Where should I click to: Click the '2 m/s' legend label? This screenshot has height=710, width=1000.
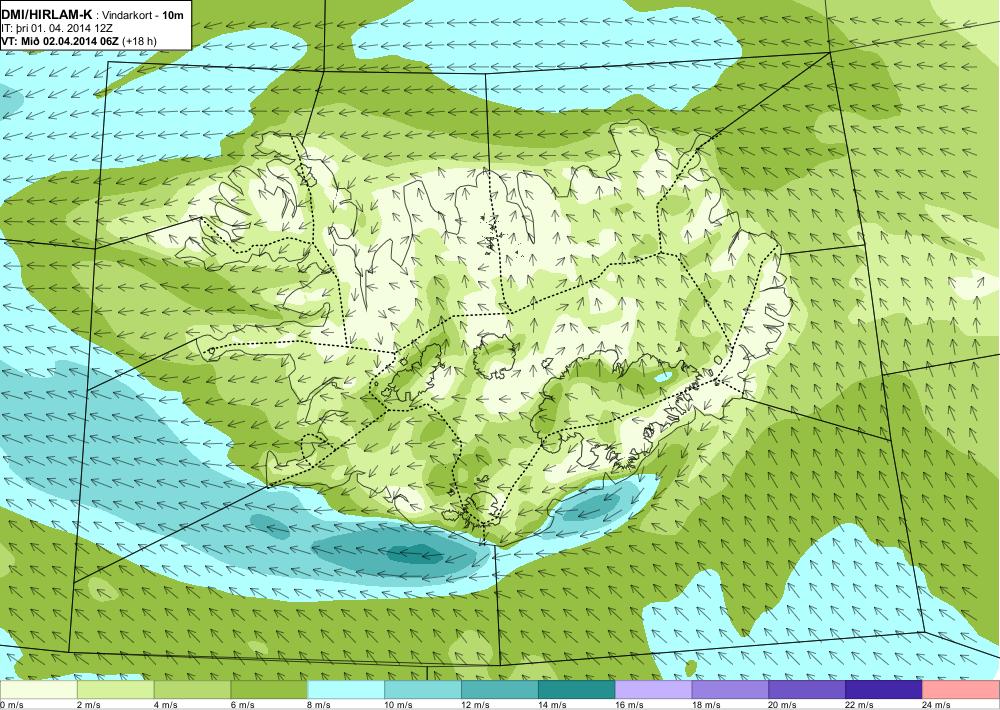click(89, 705)
